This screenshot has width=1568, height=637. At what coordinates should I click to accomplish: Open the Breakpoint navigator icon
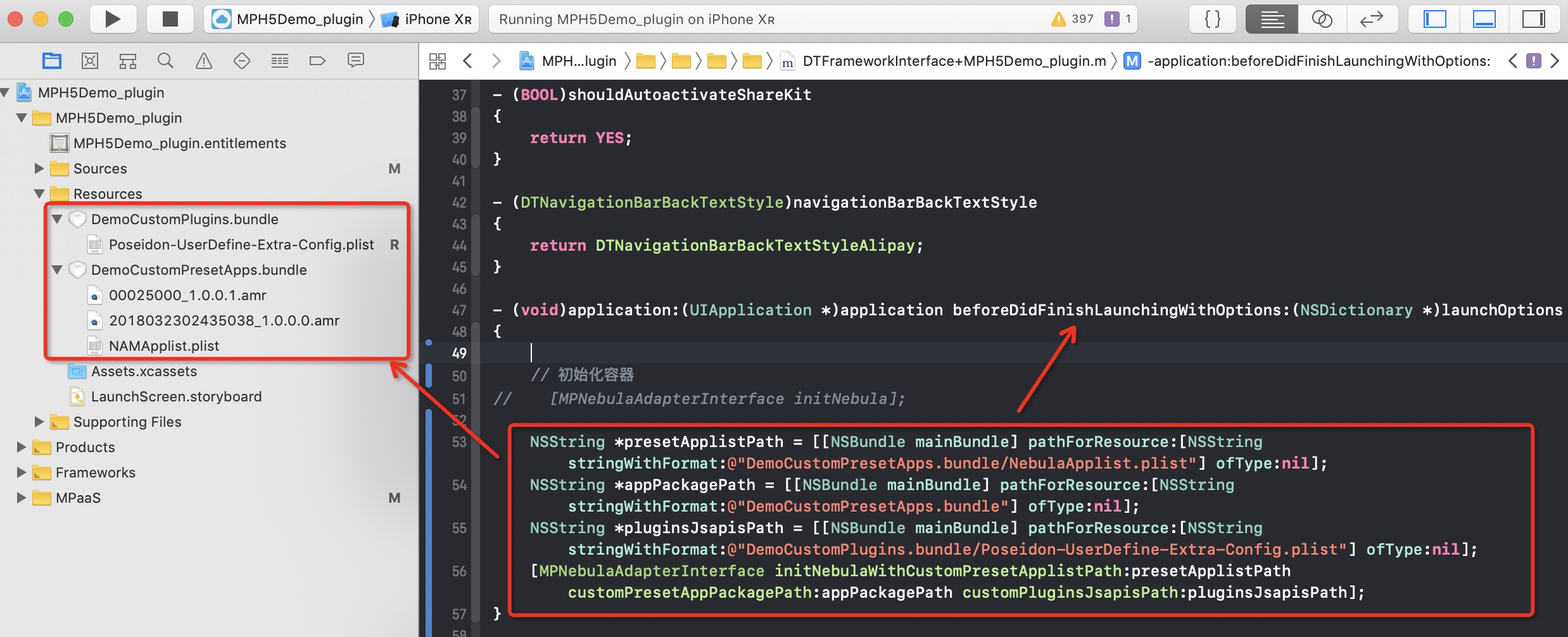[317, 61]
